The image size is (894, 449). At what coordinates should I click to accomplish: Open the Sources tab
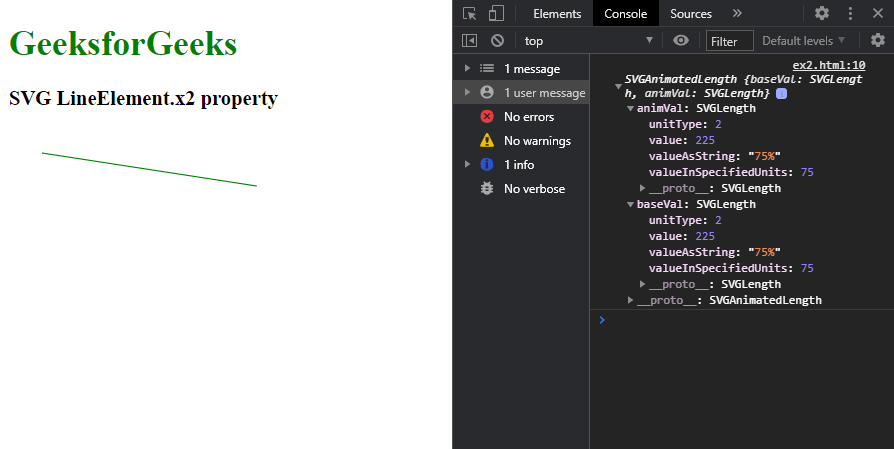690,14
